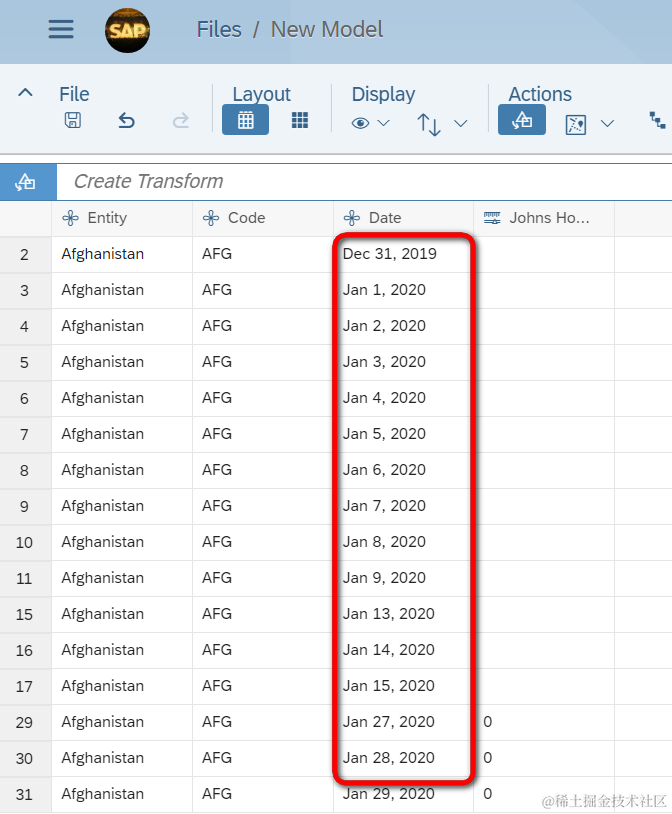Click the Jan 15, 2020 date cell
The width and height of the screenshot is (672, 814).
pyautogui.click(x=404, y=686)
